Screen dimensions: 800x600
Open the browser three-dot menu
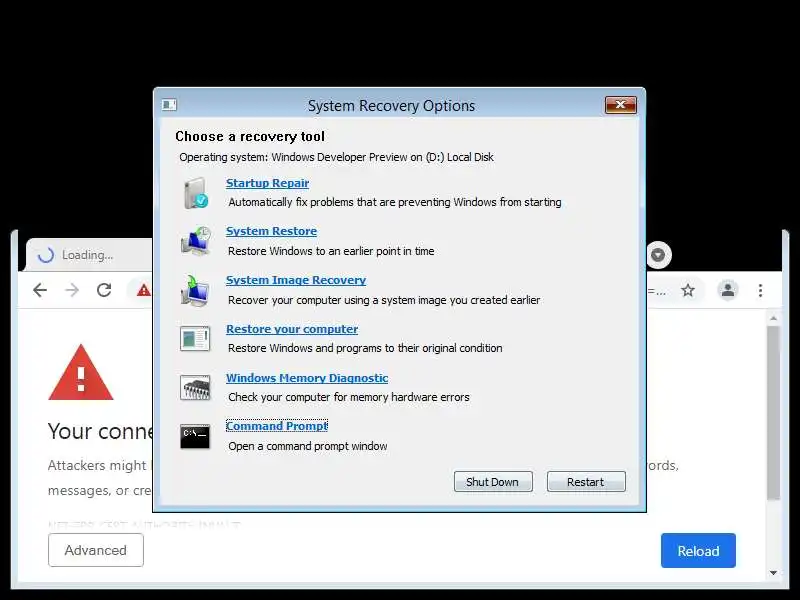(x=761, y=290)
